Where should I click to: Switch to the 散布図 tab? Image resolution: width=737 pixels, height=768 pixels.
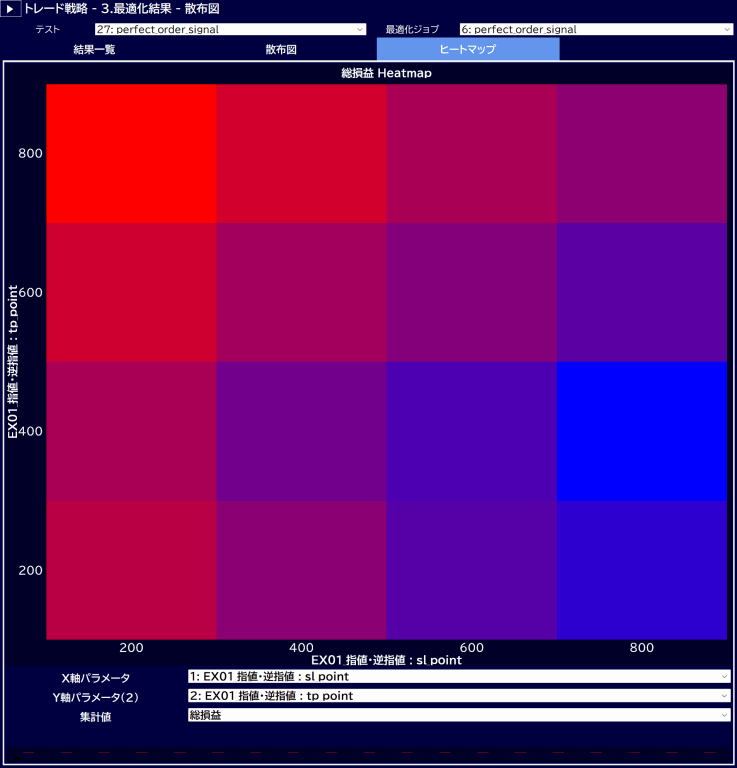[281, 49]
